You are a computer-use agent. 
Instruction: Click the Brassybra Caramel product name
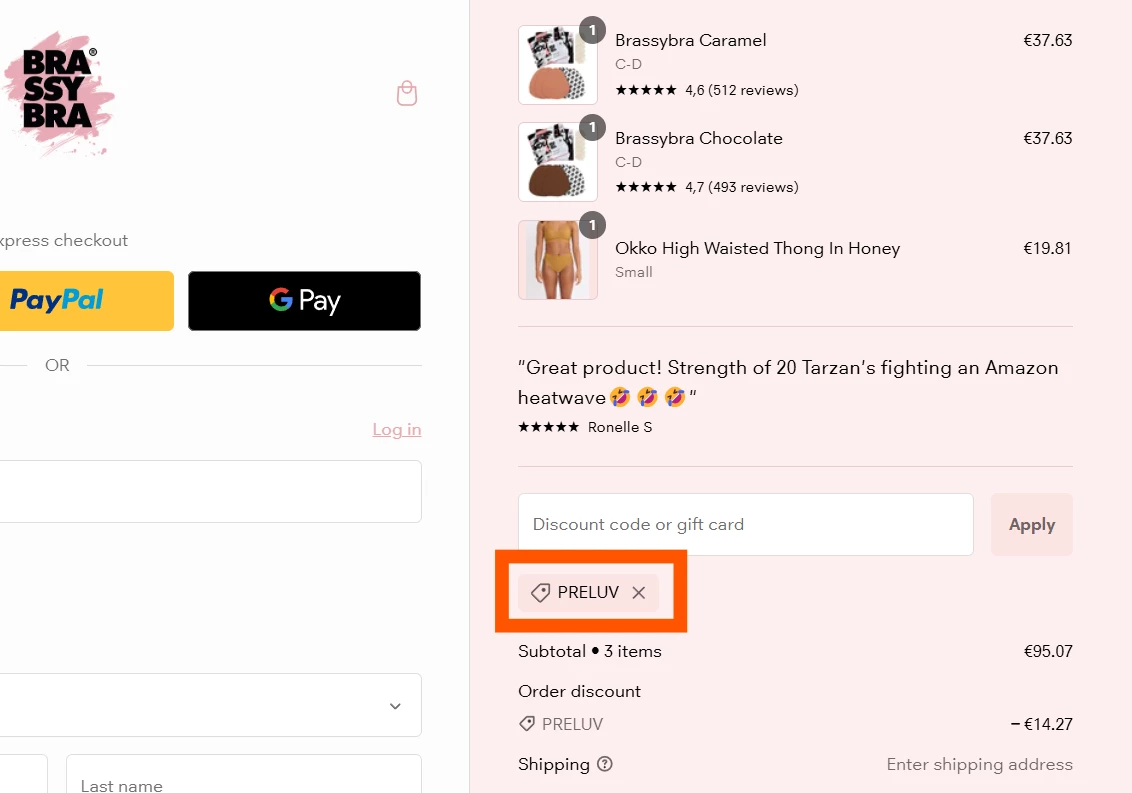point(691,40)
